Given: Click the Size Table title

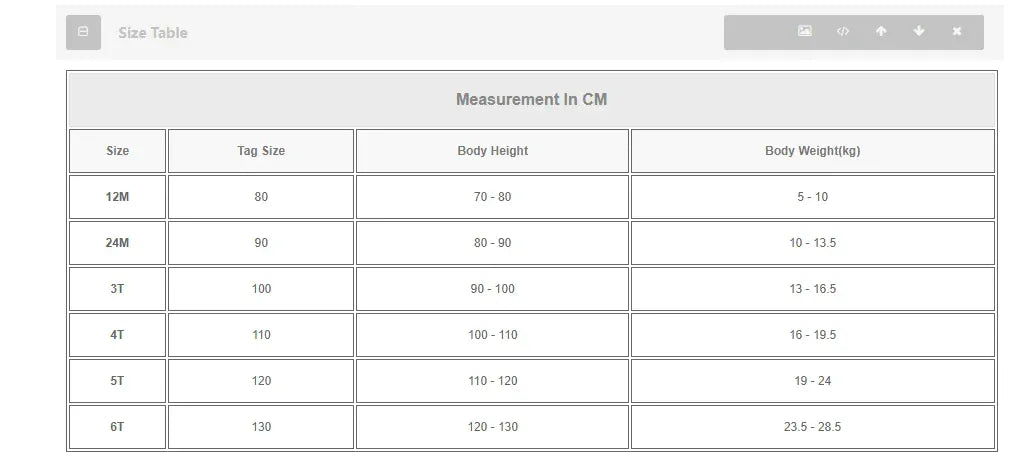Looking at the screenshot, I should pos(153,33).
